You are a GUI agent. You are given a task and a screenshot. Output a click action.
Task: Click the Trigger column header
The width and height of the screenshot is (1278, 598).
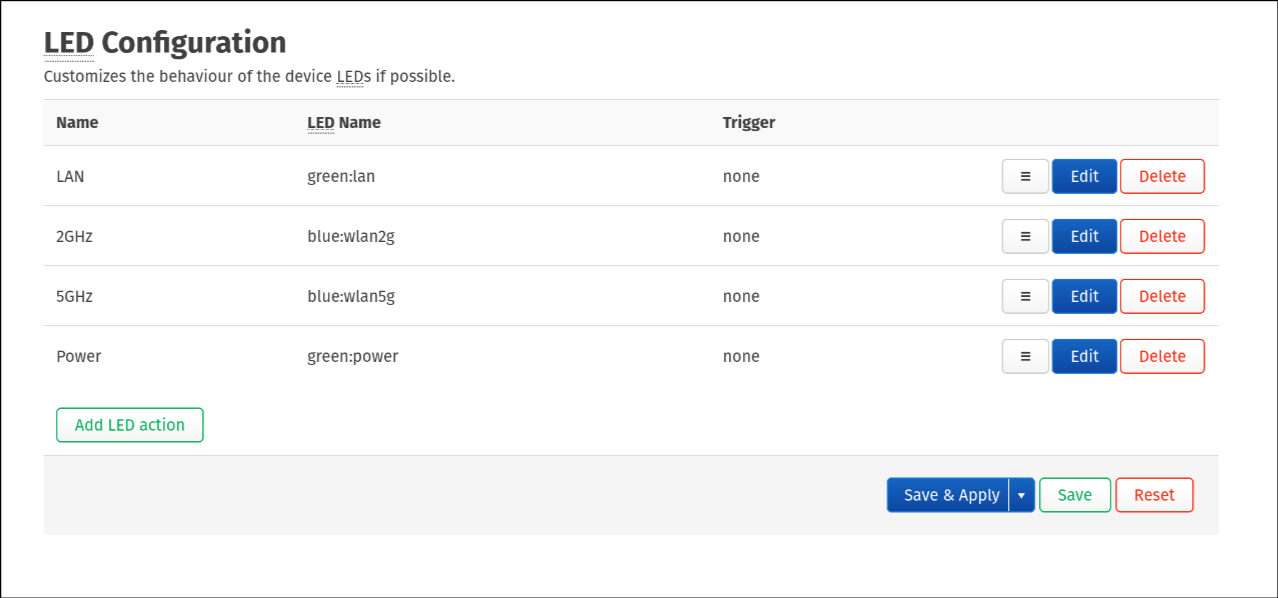click(749, 123)
